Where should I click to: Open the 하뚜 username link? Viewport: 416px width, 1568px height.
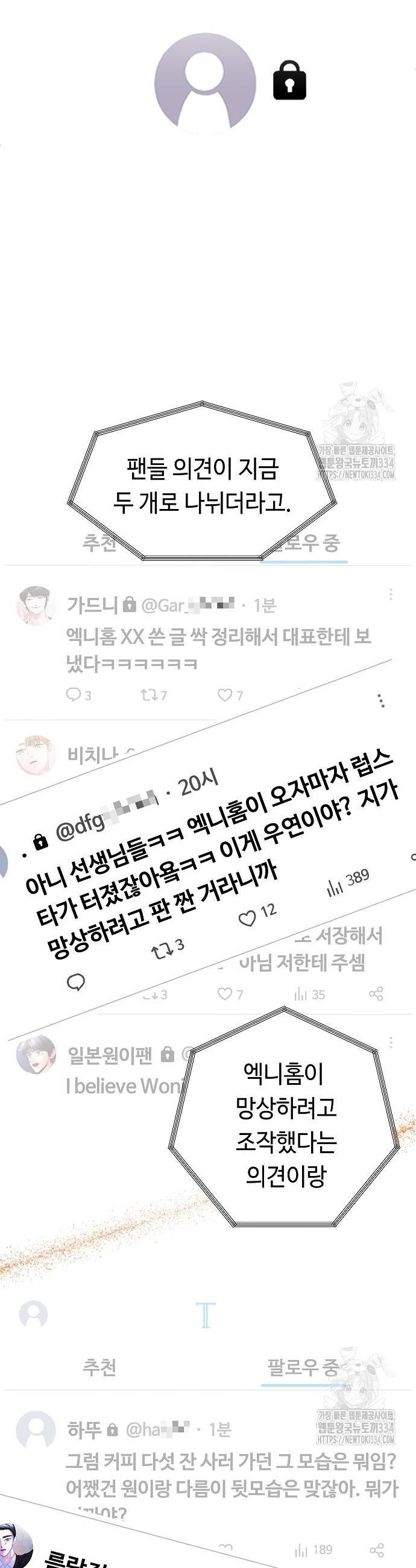tap(84, 1429)
